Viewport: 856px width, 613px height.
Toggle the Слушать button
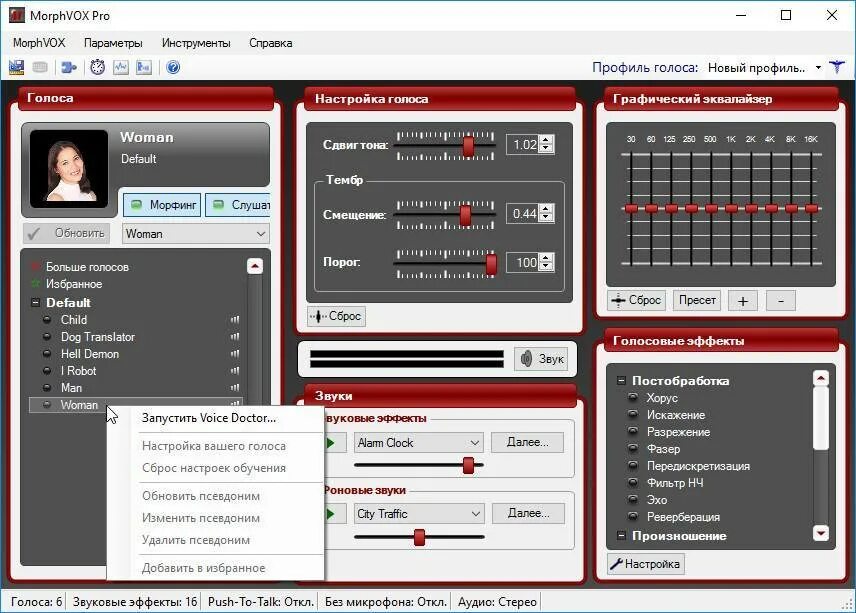[238, 205]
